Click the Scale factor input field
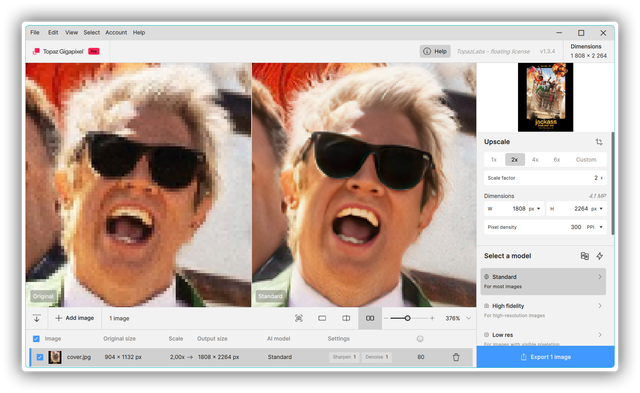 point(545,178)
